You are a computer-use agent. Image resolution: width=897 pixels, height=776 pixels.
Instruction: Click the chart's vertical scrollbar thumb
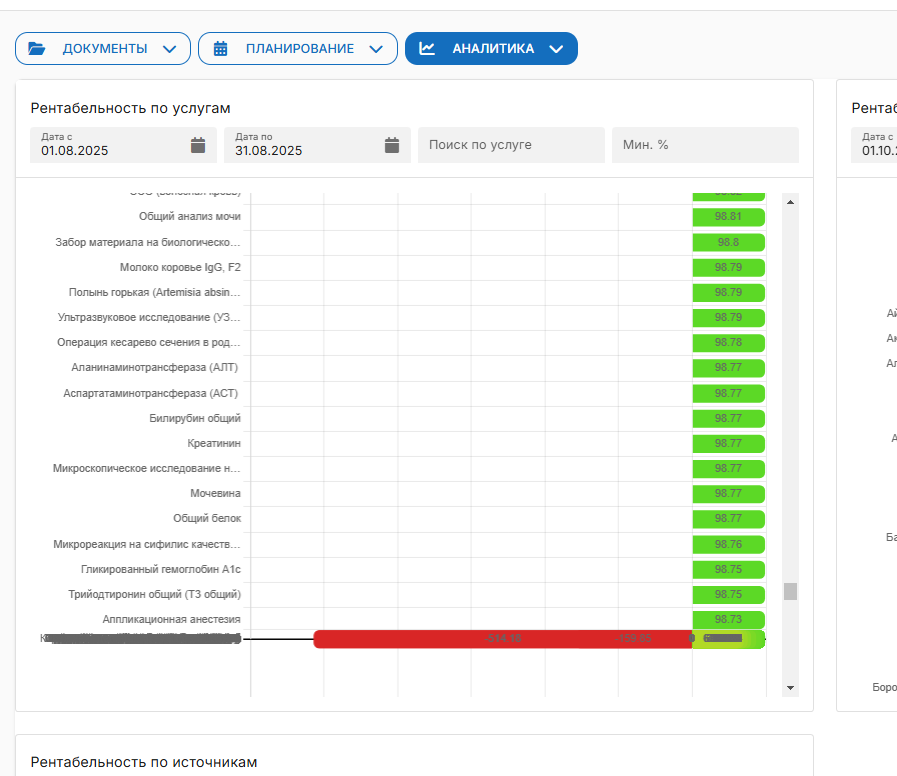click(791, 591)
